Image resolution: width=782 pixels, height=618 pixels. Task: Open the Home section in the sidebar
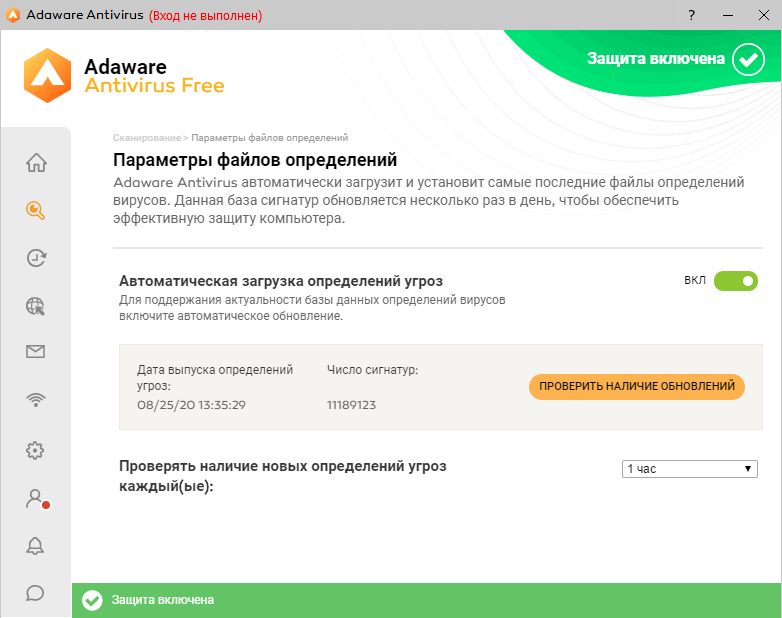(x=36, y=163)
